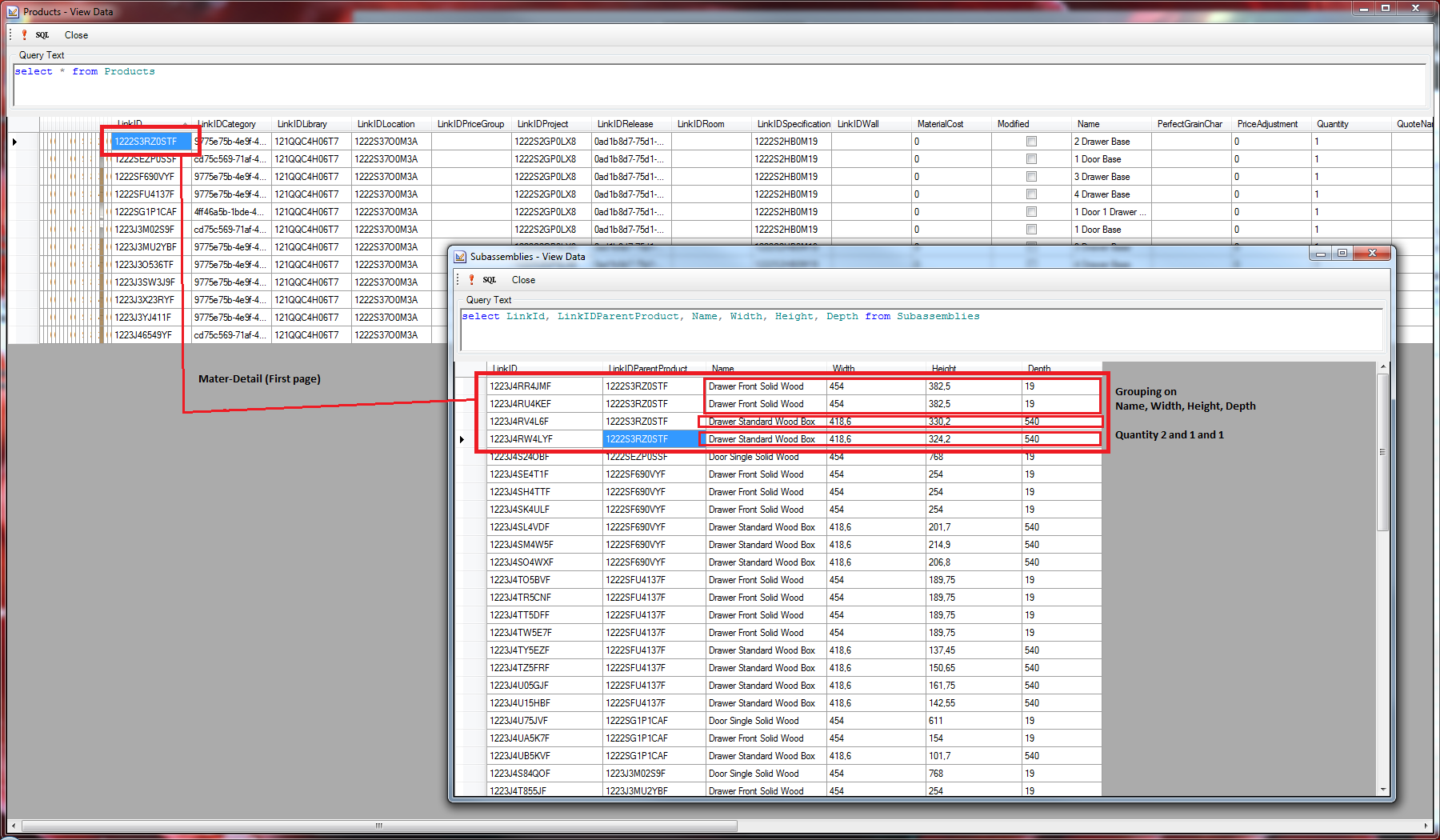Click the '2 Drawer Base' name cell
The height and width of the screenshot is (840, 1440).
(x=1111, y=142)
